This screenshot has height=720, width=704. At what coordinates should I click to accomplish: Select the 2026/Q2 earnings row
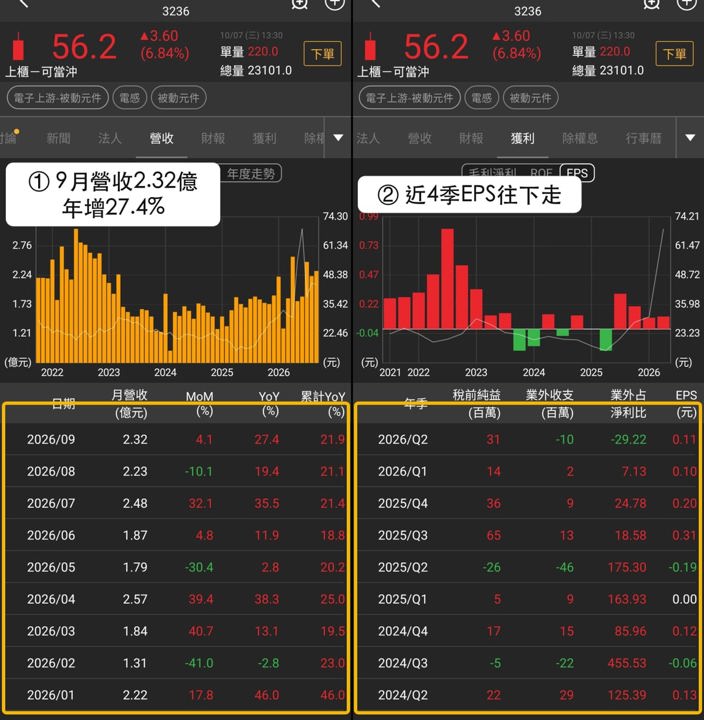pos(528,439)
